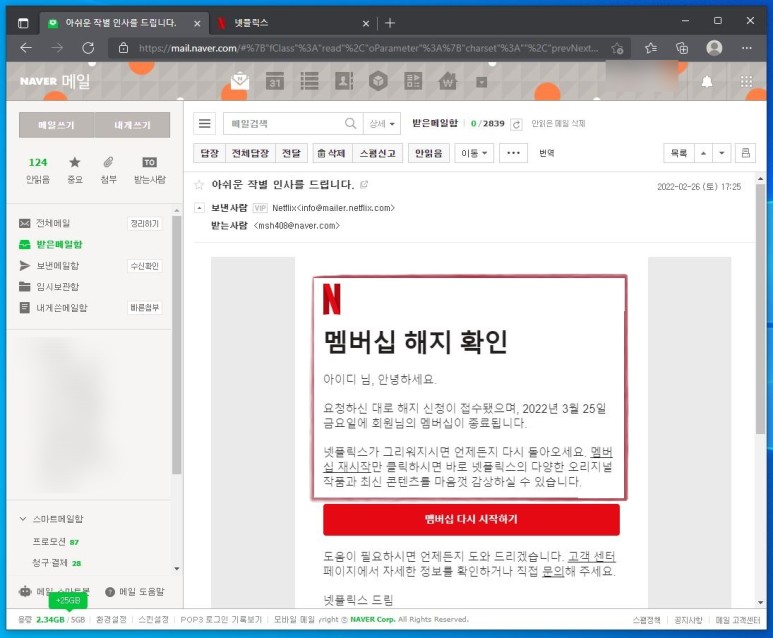Filter mails with attachment clip icon
The height and width of the screenshot is (638, 773).
click(108, 170)
